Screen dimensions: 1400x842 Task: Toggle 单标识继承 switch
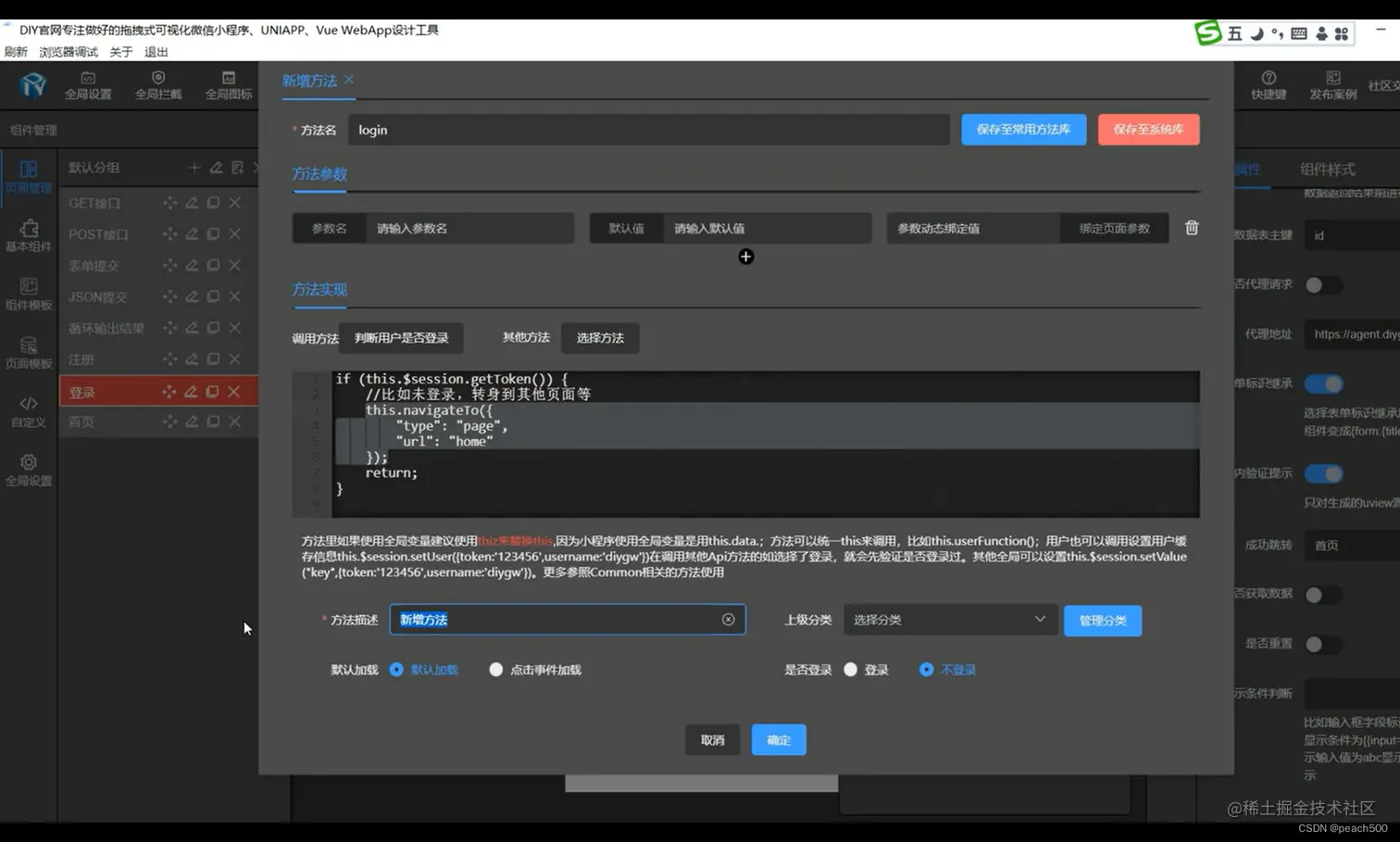(x=1323, y=383)
